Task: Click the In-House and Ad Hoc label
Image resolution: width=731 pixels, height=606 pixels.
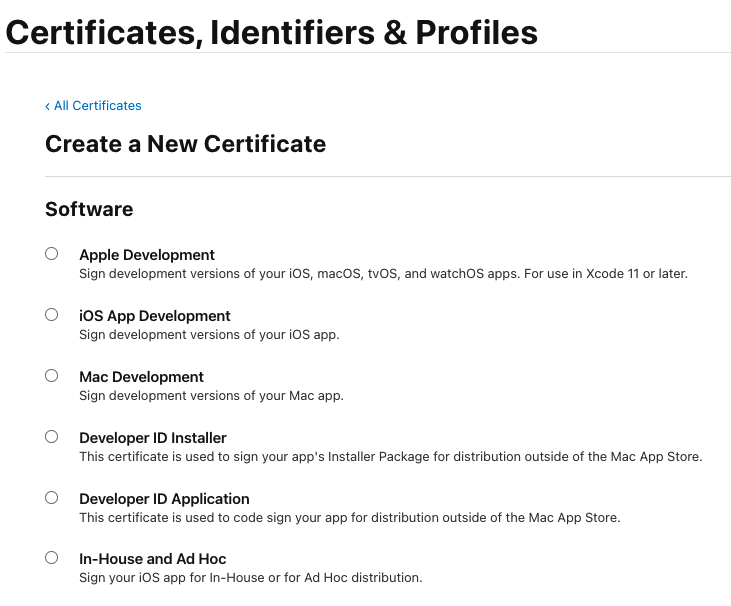Action: 152,559
